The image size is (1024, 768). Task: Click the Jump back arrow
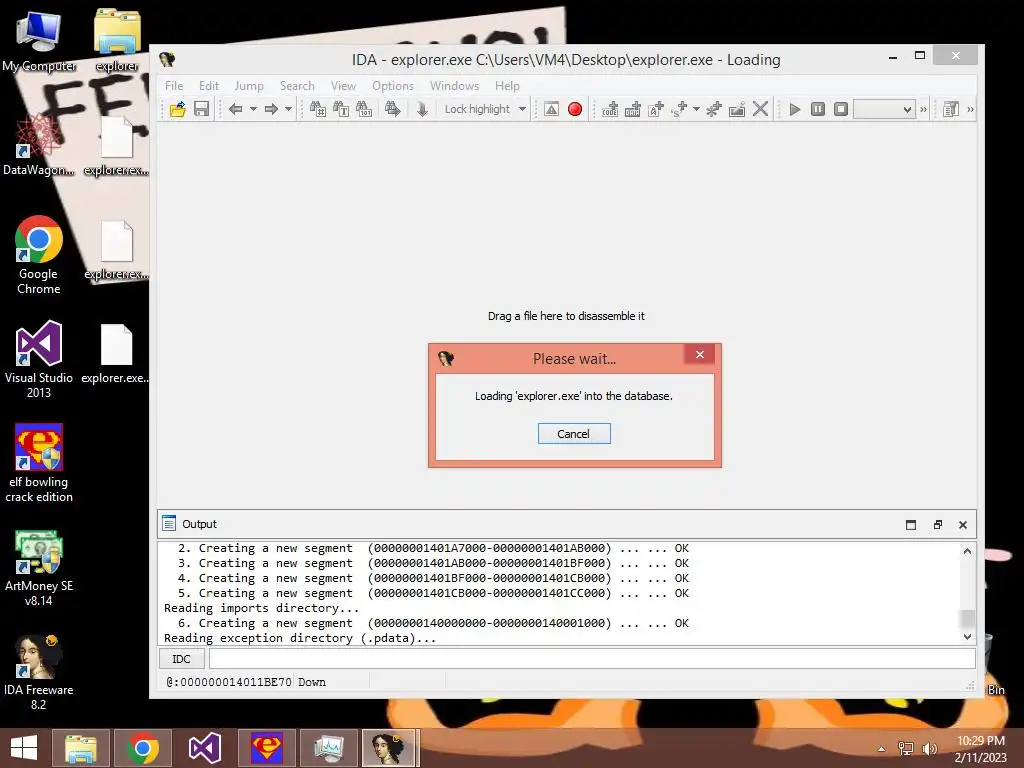pos(236,109)
